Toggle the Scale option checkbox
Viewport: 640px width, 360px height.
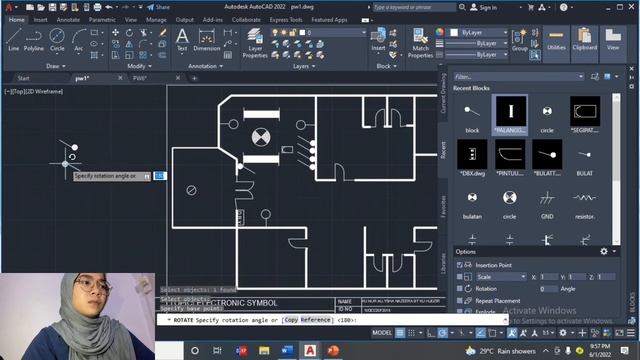click(459, 277)
